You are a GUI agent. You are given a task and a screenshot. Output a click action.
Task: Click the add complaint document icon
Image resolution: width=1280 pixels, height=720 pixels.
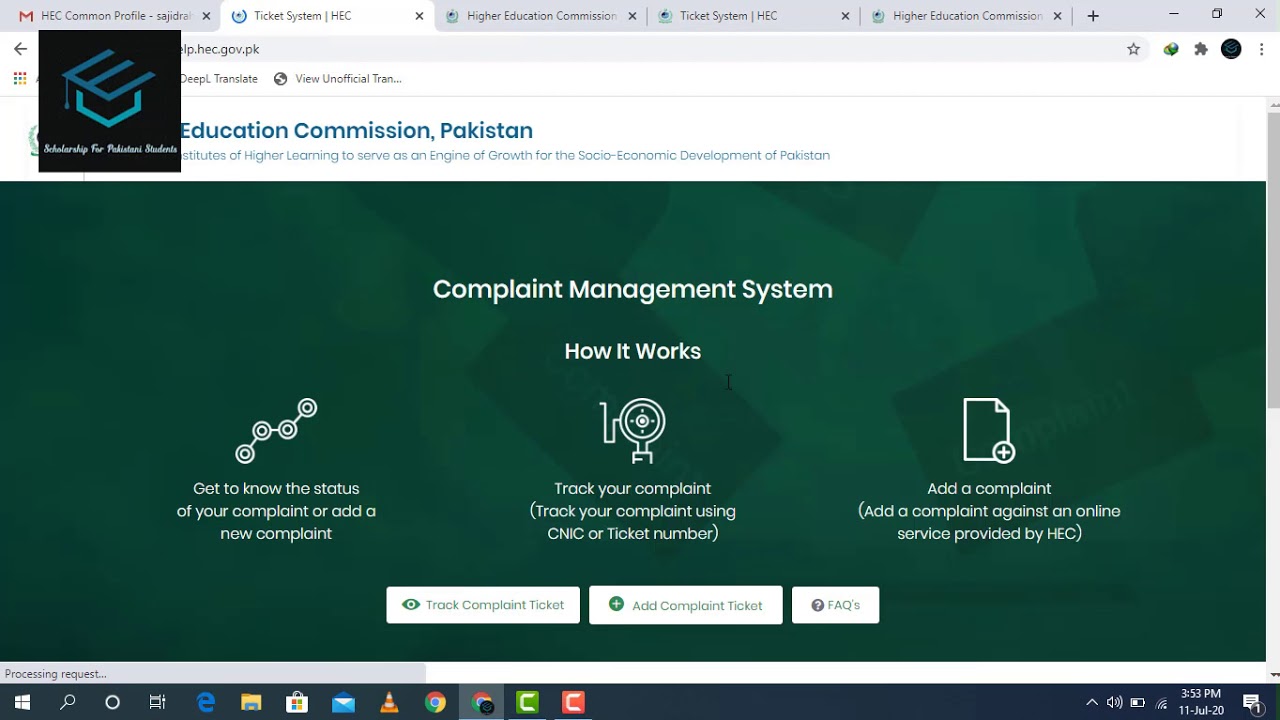(988, 431)
